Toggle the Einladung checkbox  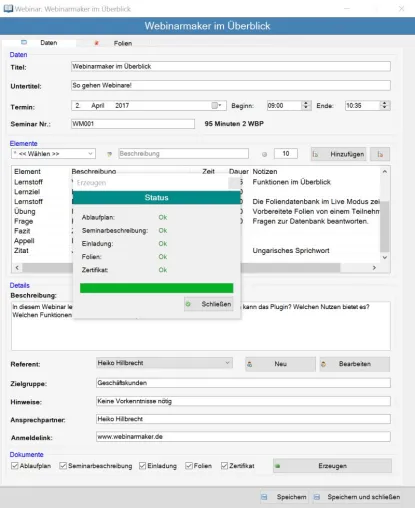point(142,466)
